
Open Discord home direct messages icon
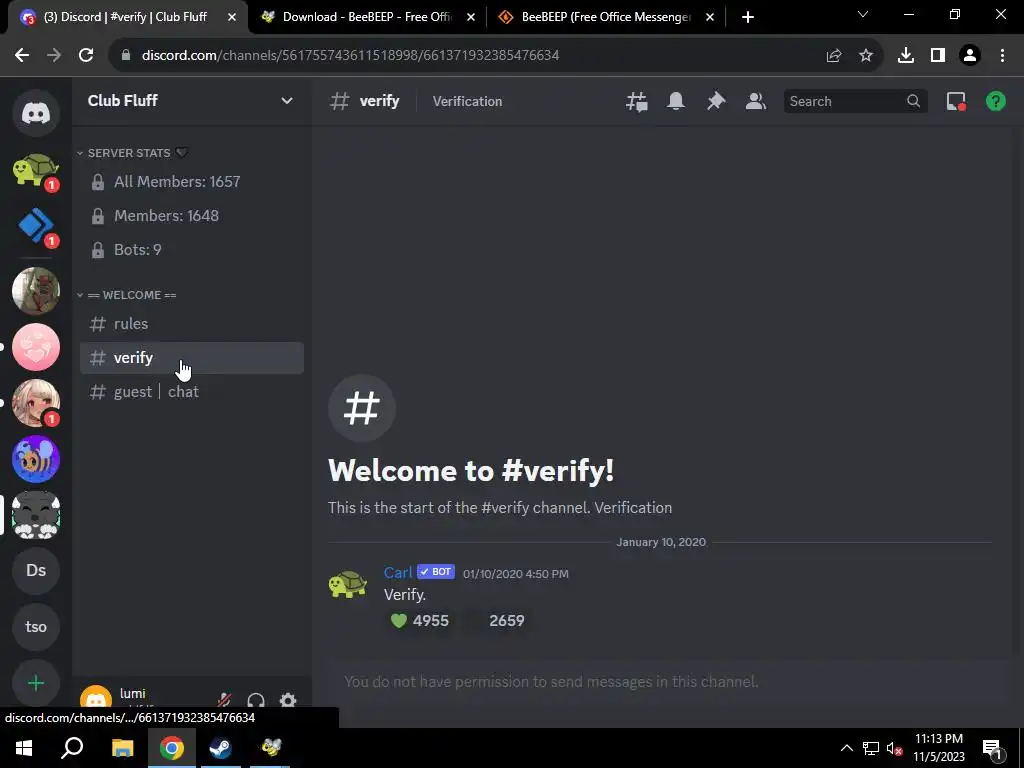(x=36, y=113)
